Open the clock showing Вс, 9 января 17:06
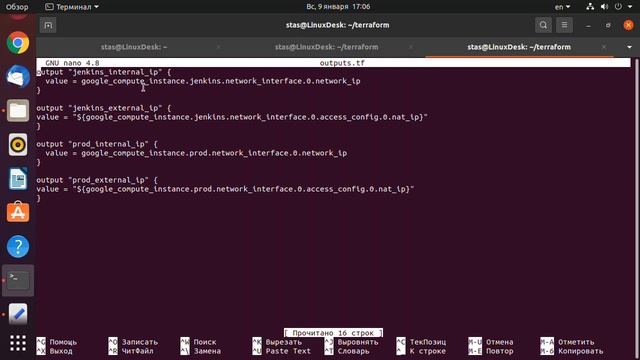Image resolution: width=640 pixels, height=360 pixels. point(338,7)
